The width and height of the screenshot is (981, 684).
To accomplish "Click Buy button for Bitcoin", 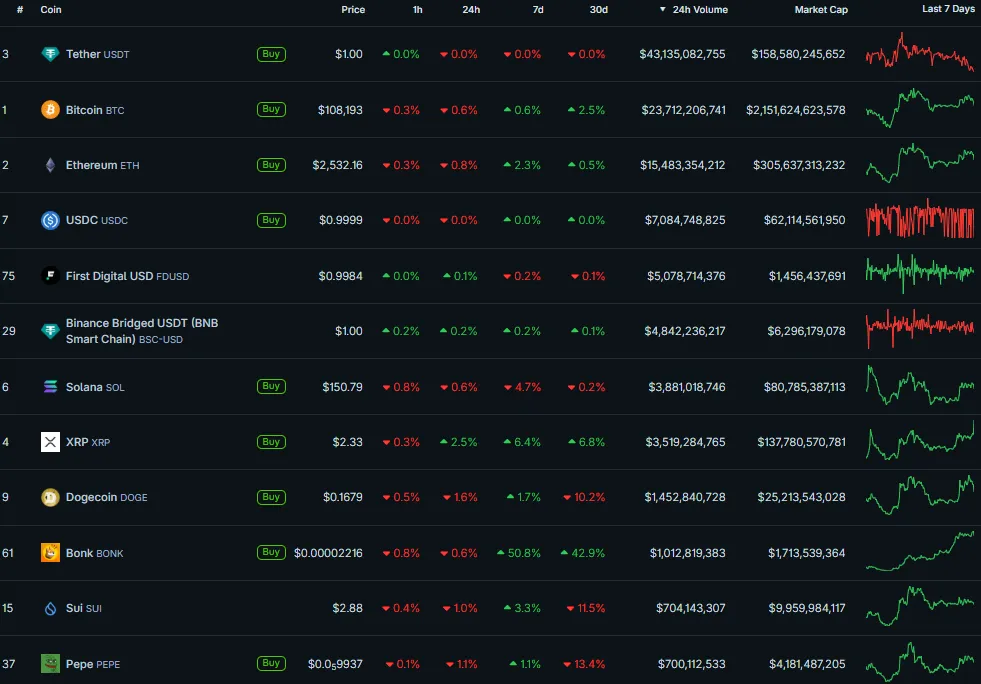I will [x=271, y=109].
